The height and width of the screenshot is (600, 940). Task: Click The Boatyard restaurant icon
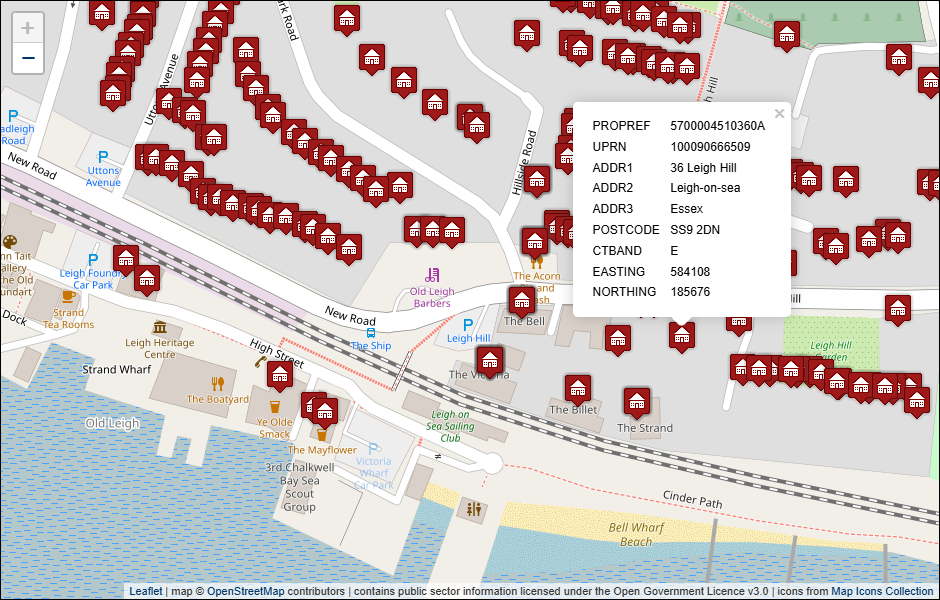click(217, 384)
